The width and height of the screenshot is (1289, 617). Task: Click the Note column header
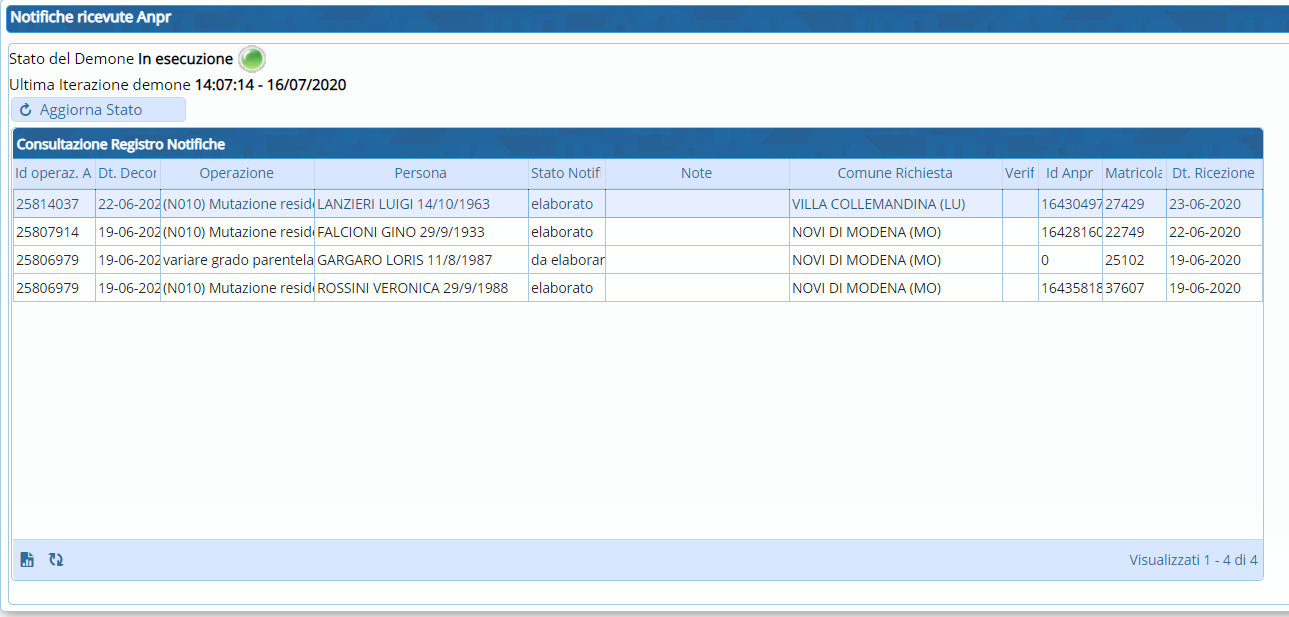click(x=696, y=173)
